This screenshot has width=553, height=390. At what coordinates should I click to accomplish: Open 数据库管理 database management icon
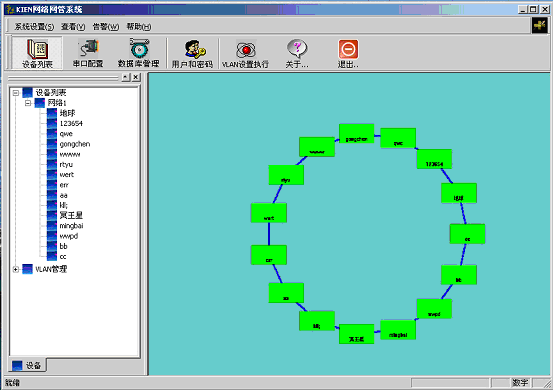pyautogui.click(x=139, y=53)
